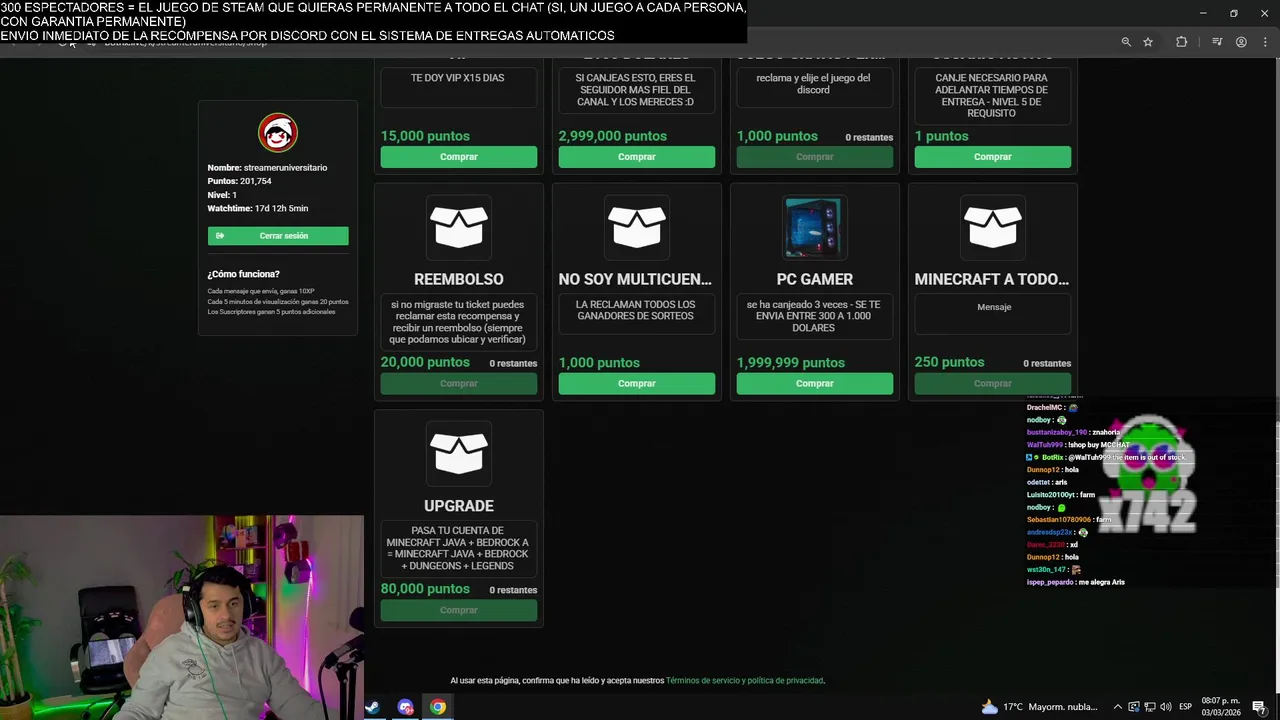Click disabled Comprar under REEMBOLSO
The image size is (1280, 720).
pos(459,384)
